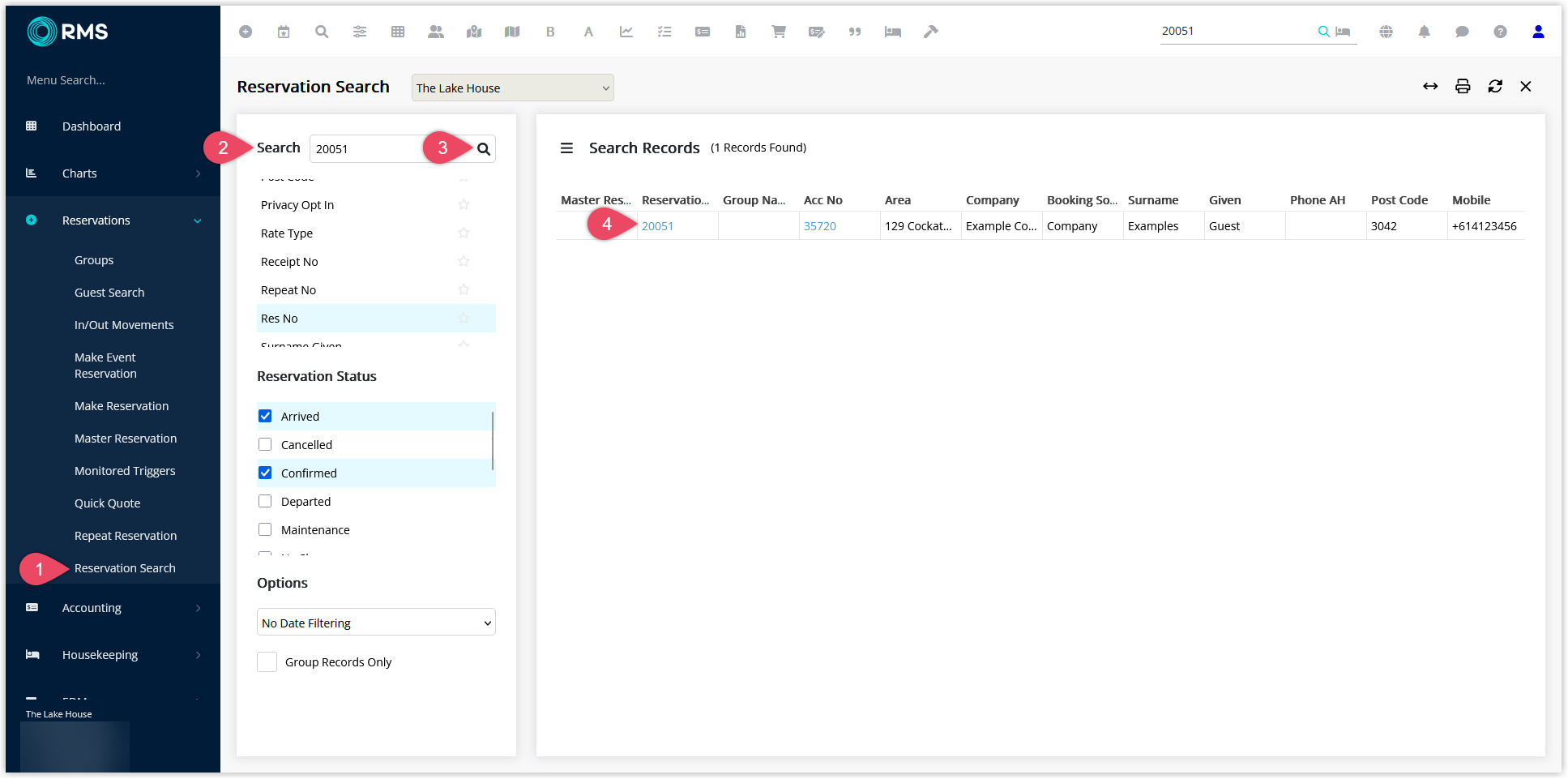This screenshot has height=779, width=1568.
Task: Select the Res No search field option
Action: pyautogui.click(x=376, y=319)
